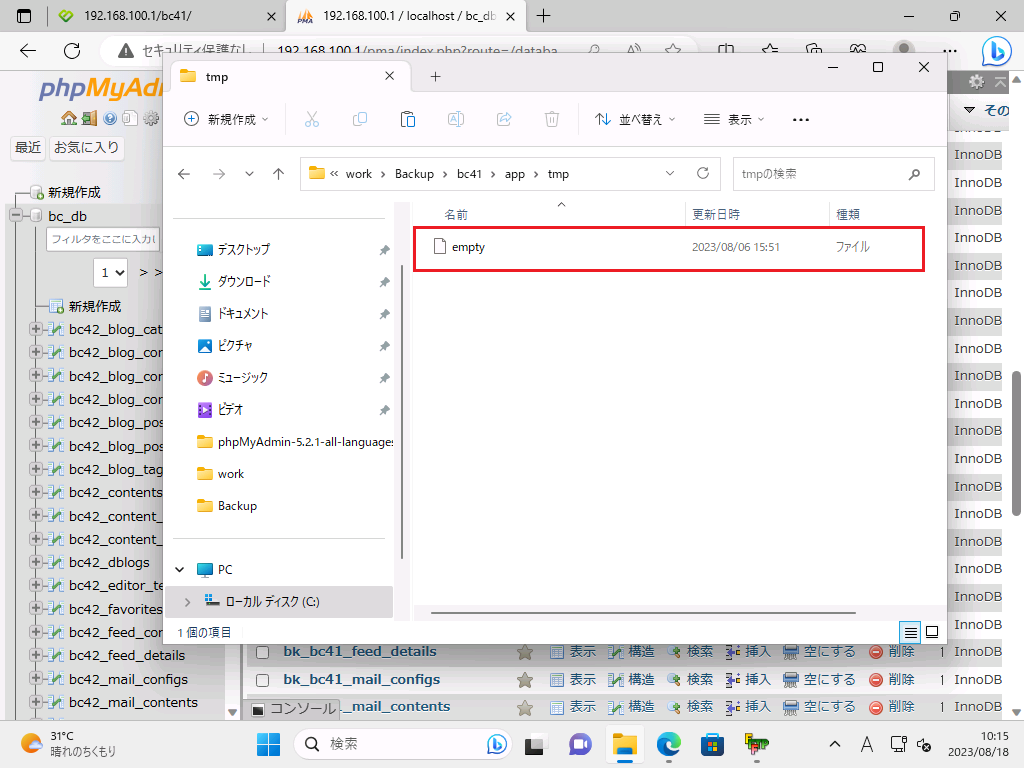Collapse the bc_db database tree node
Image resolution: width=1024 pixels, height=768 pixels.
tap(17, 216)
